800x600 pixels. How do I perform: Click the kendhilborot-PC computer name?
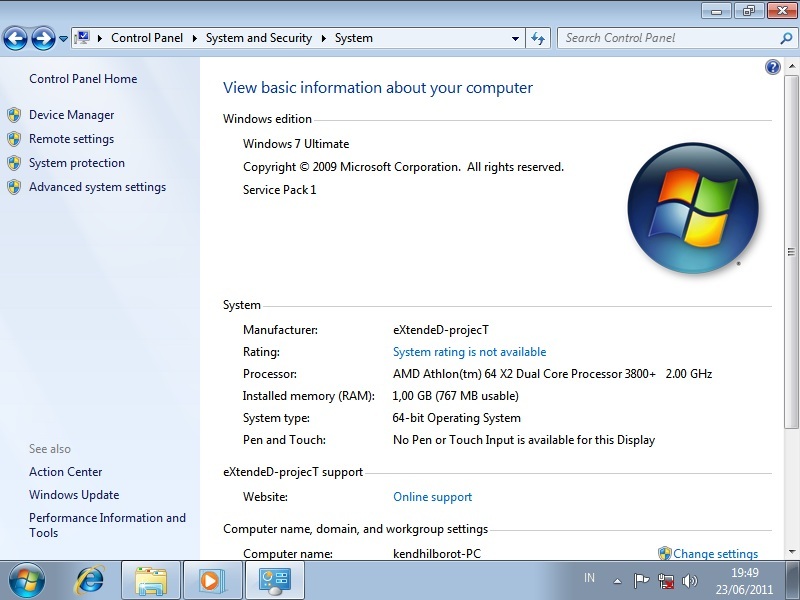[437, 554]
